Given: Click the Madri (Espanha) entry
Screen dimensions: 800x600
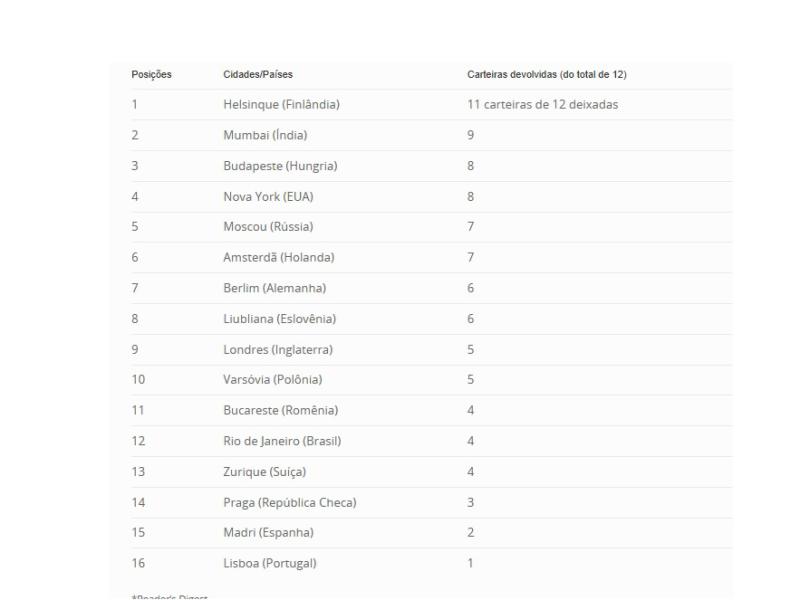Looking at the screenshot, I should pos(268,533).
